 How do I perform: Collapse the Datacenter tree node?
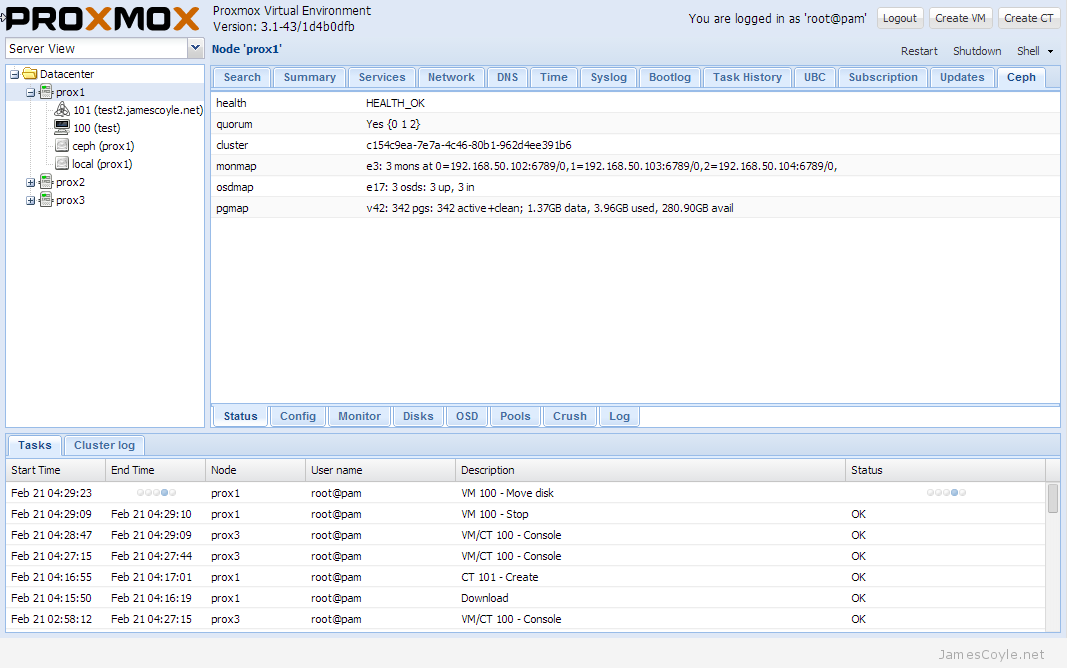(14, 74)
